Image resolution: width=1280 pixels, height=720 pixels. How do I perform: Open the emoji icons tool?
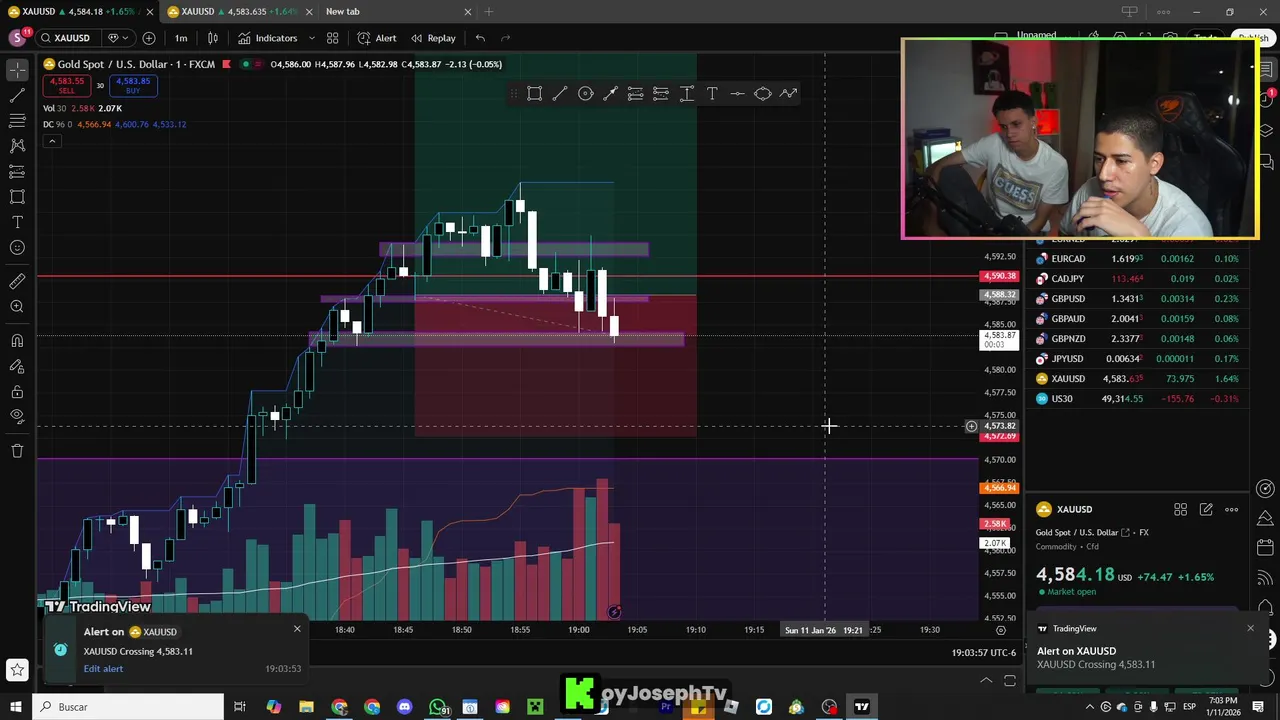click(17, 248)
